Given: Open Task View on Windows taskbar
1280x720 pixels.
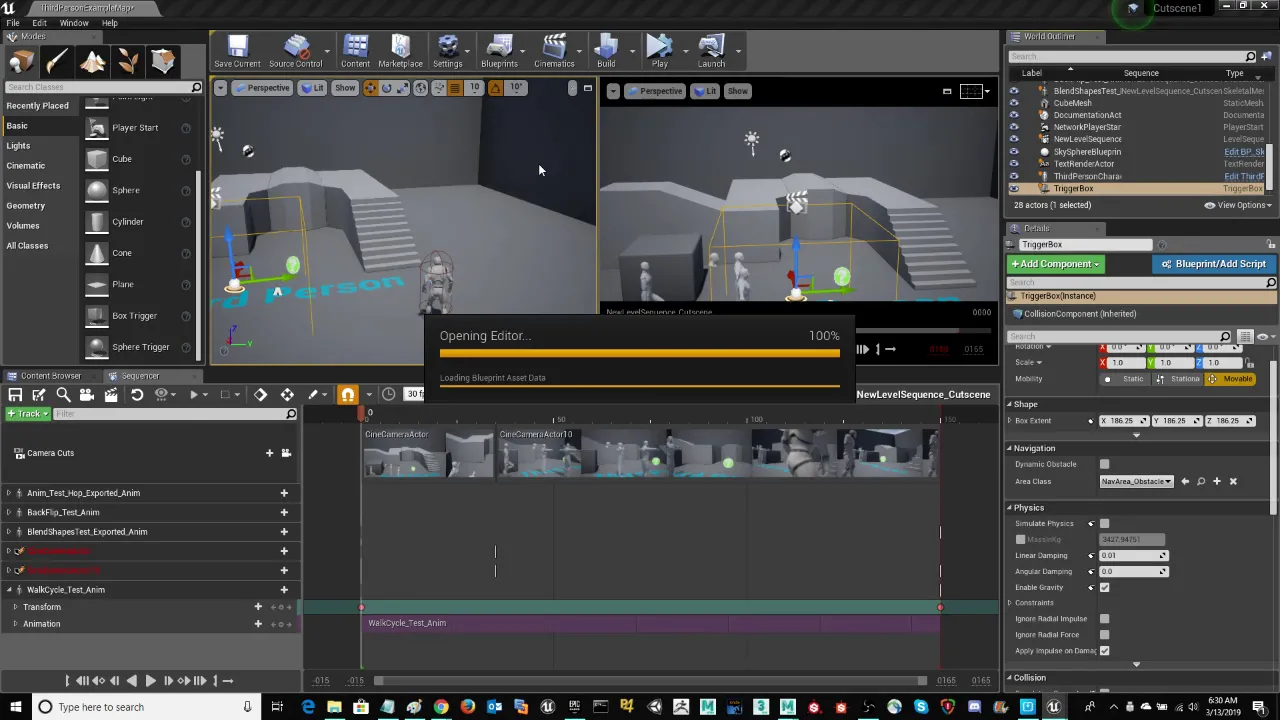Looking at the screenshot, I should (x=277, y=707).
